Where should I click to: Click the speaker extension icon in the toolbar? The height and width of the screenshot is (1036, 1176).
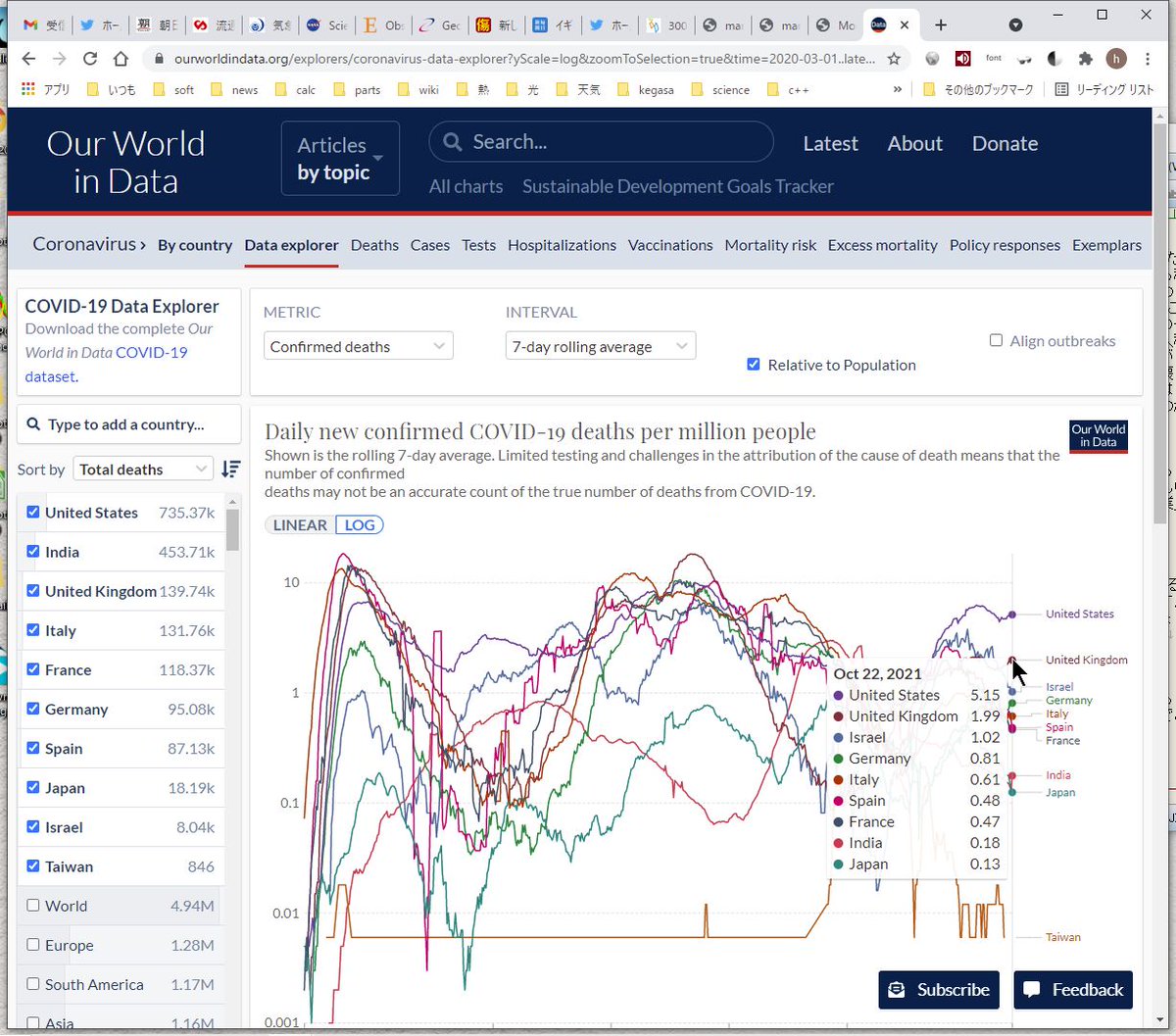[x=962, y=59]
